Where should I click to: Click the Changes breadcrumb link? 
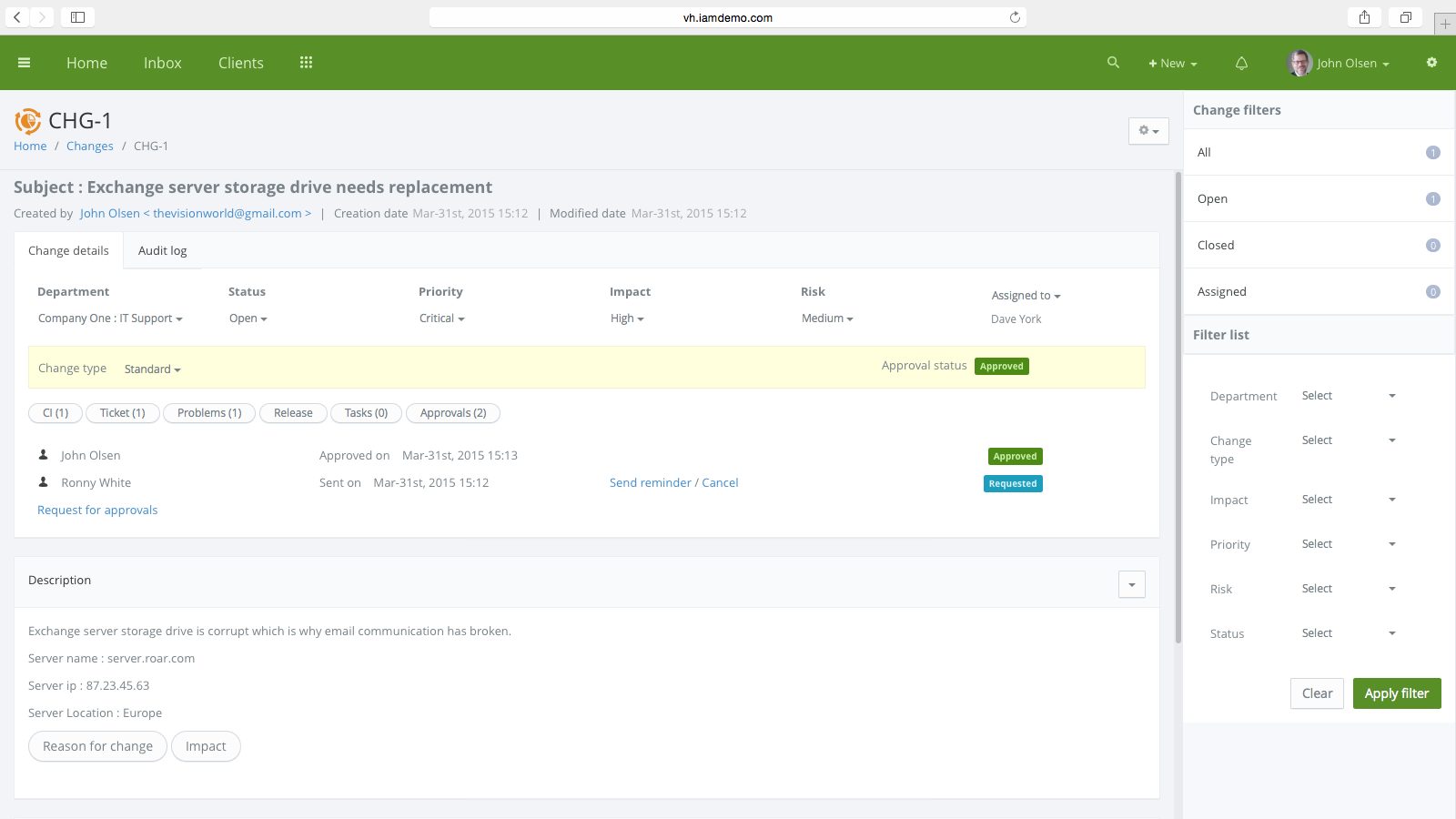90,147
